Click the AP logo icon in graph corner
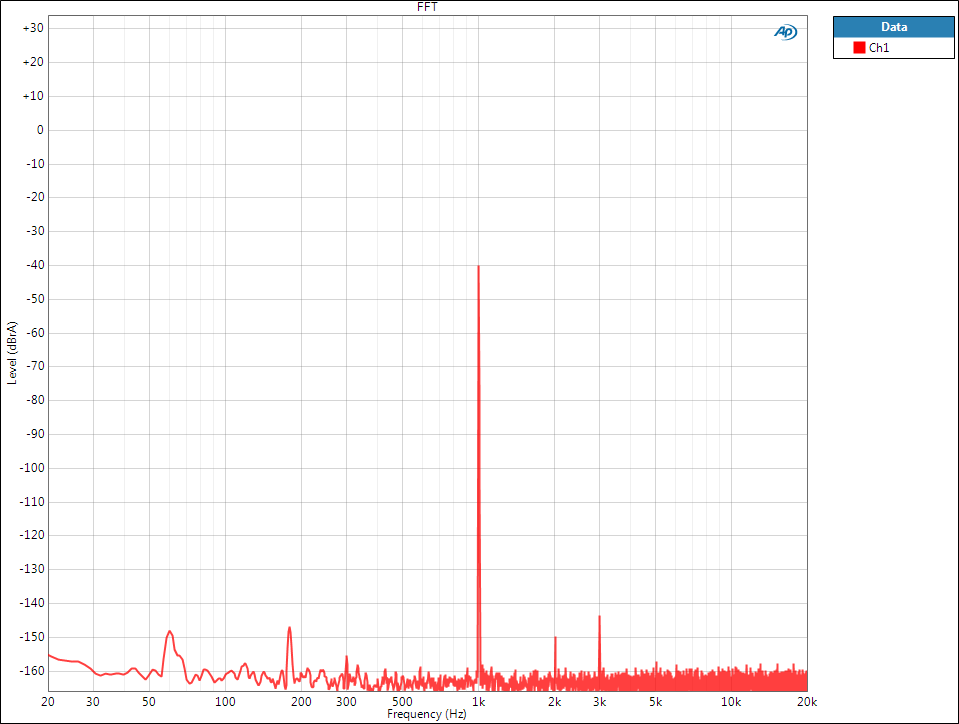Screen dimensions: 959x724 point(785,32)
